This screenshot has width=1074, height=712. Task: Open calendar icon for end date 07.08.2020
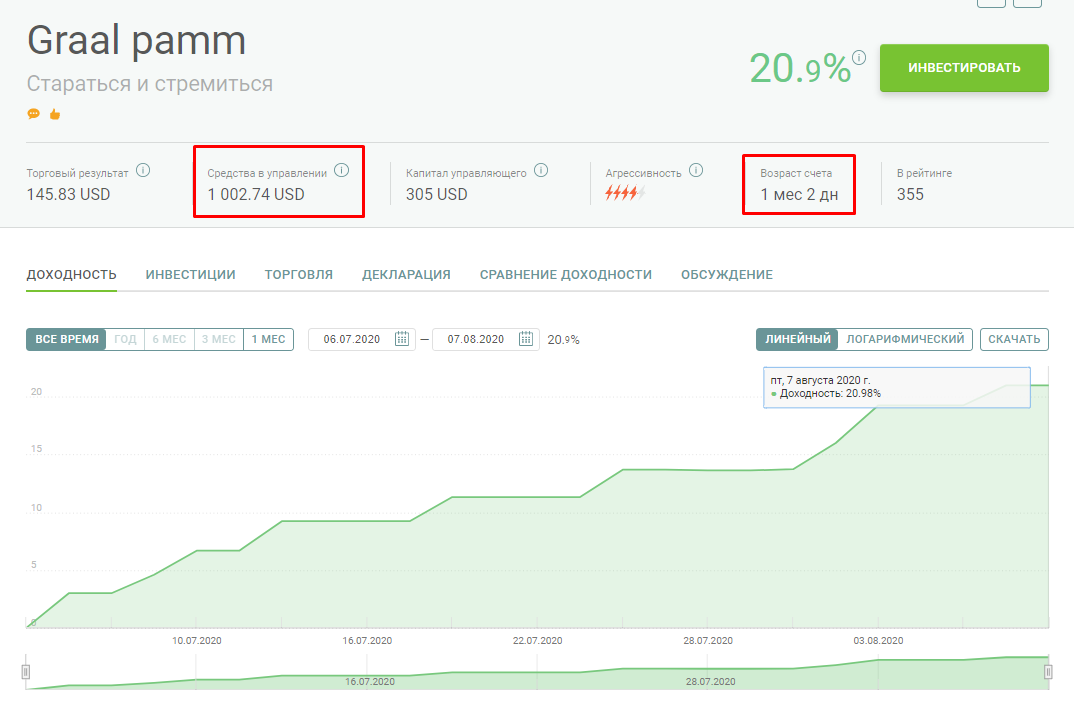(526, 339)
